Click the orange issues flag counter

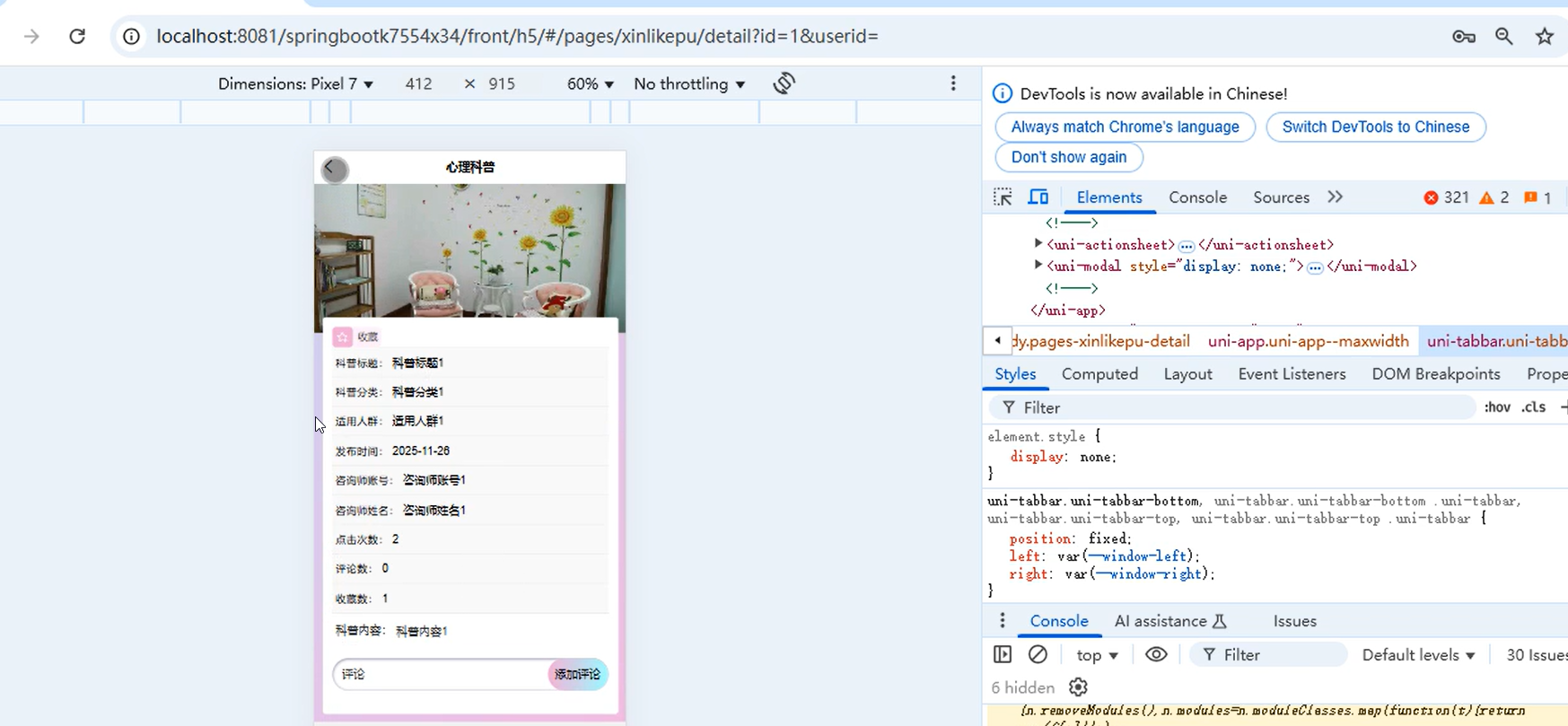coord(1537,197)
